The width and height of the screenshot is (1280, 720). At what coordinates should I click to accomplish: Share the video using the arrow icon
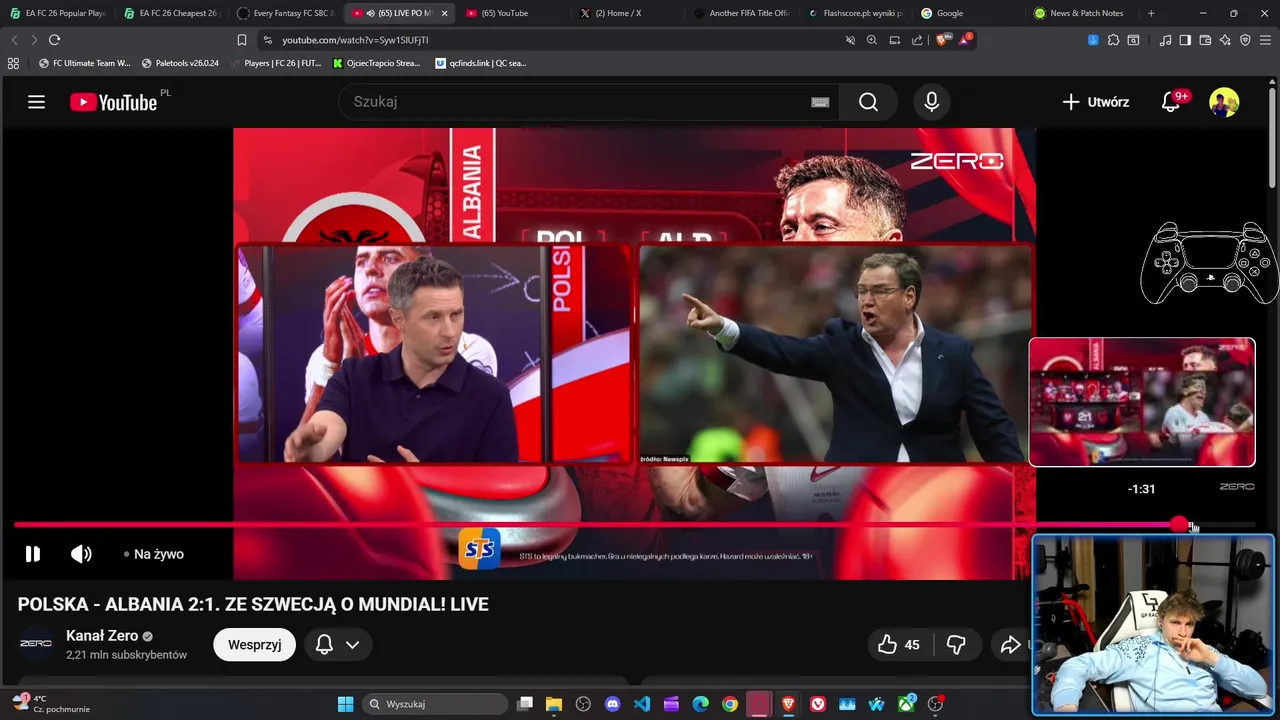click(x=1010, y=645)
